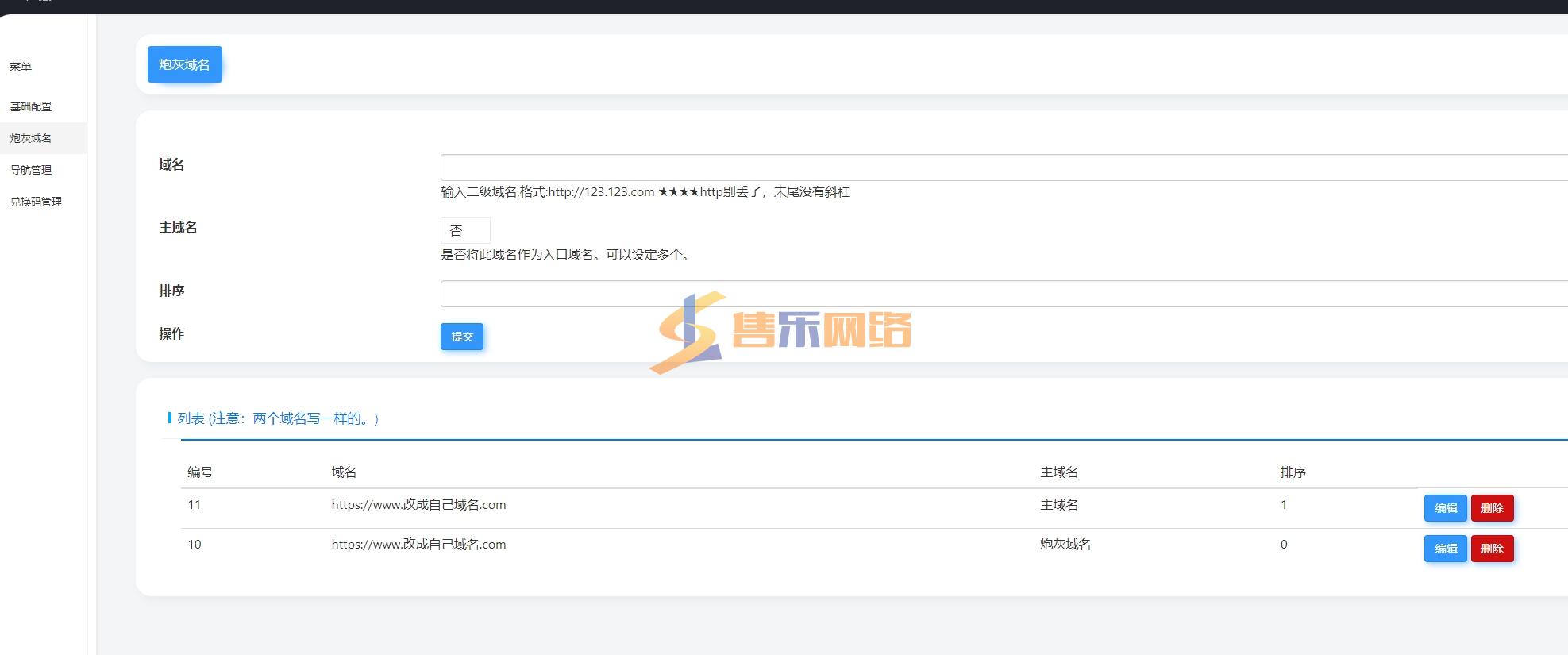
Task: Open 导航管理 in the sidebar menu
Action: [31, 170]
